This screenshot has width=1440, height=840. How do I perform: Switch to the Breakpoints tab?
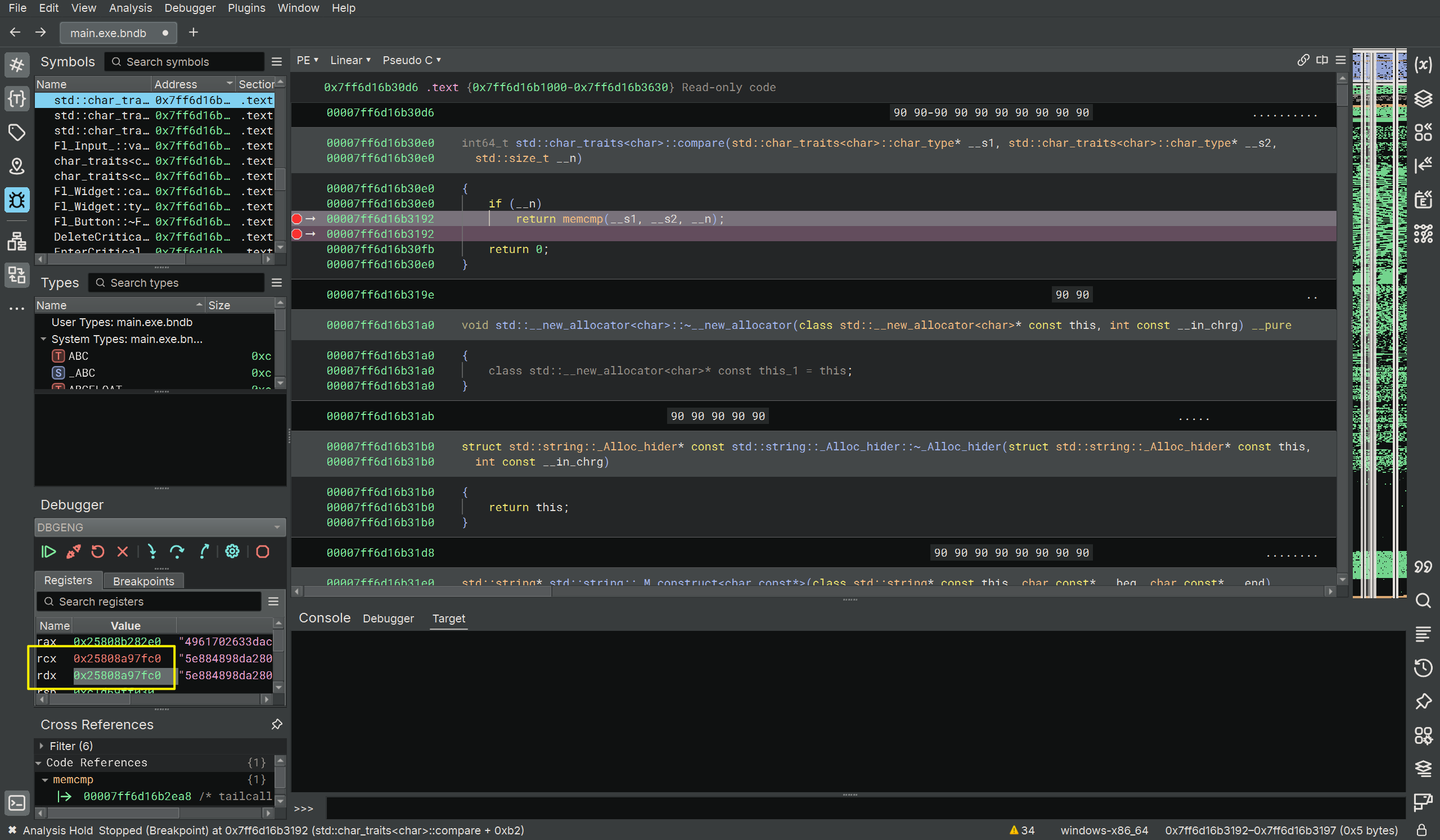(x=143, y=581)
